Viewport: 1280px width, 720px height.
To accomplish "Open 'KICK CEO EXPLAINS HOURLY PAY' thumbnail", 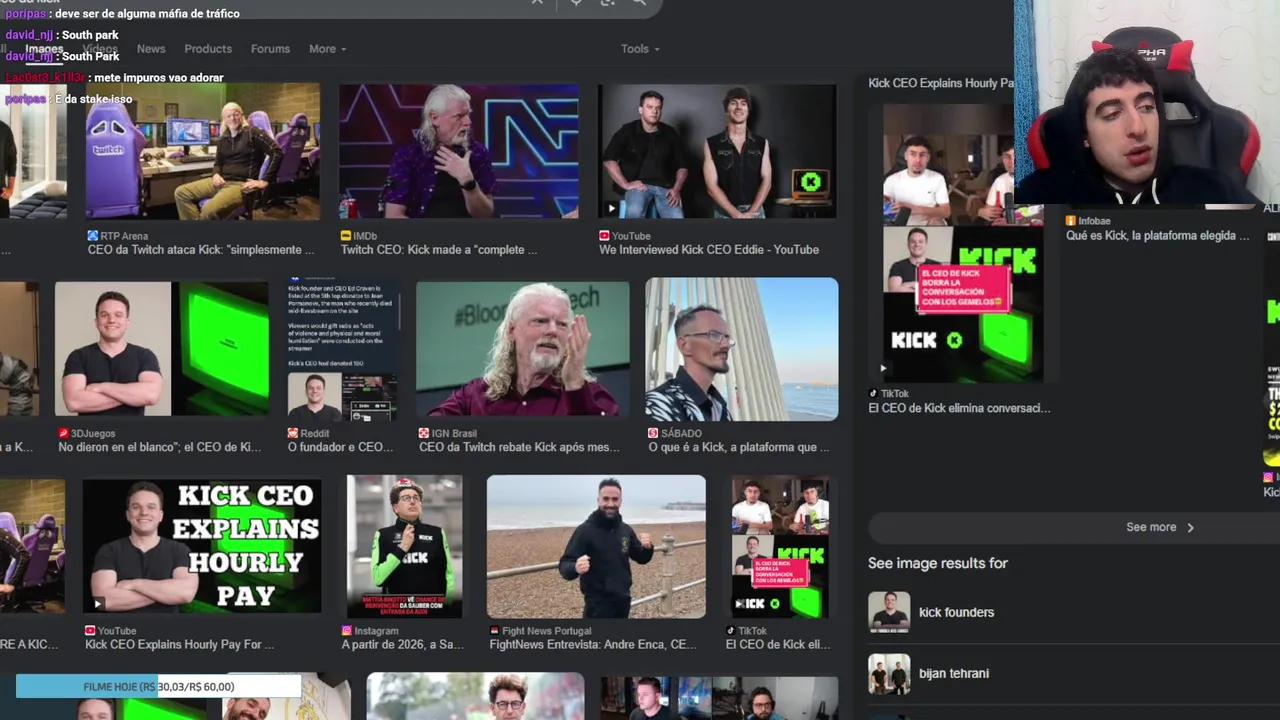I will point(202,546).
